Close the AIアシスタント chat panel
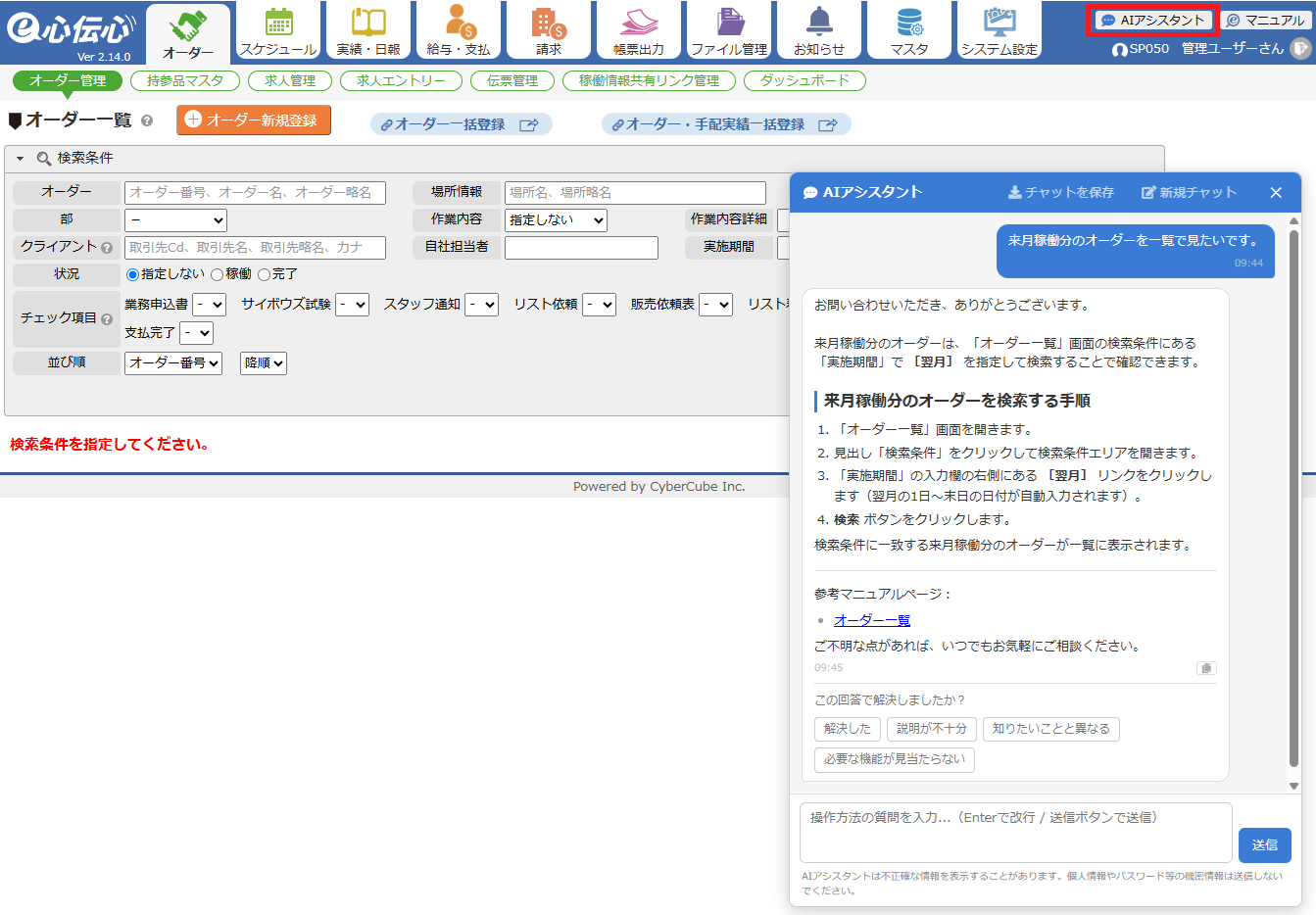 click(1276, 193)
